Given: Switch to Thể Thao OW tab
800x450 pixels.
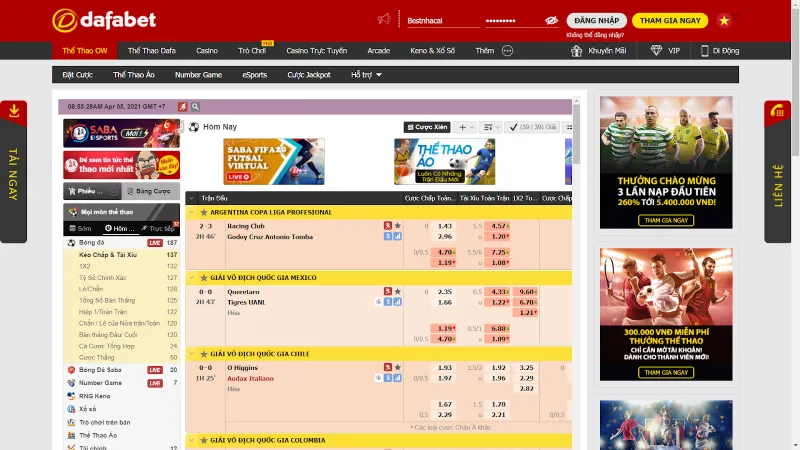Looking at the screenshot, I should (x=85, y=51).
